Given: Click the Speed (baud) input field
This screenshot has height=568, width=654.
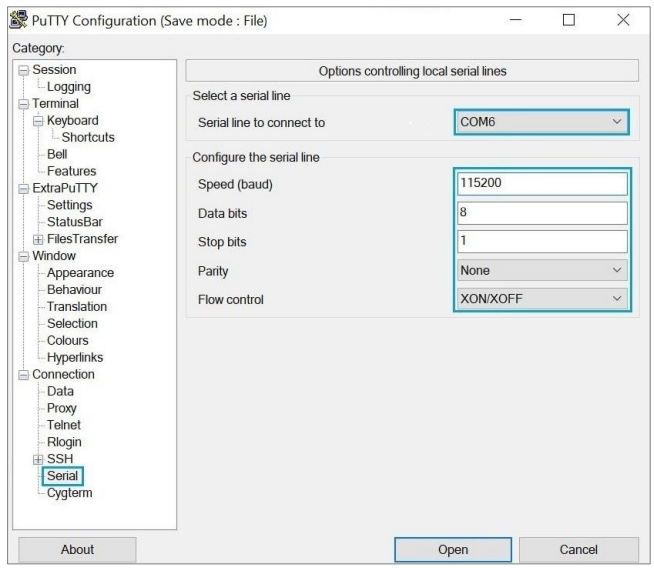Looking at the screenshot, I should (542, 183).
